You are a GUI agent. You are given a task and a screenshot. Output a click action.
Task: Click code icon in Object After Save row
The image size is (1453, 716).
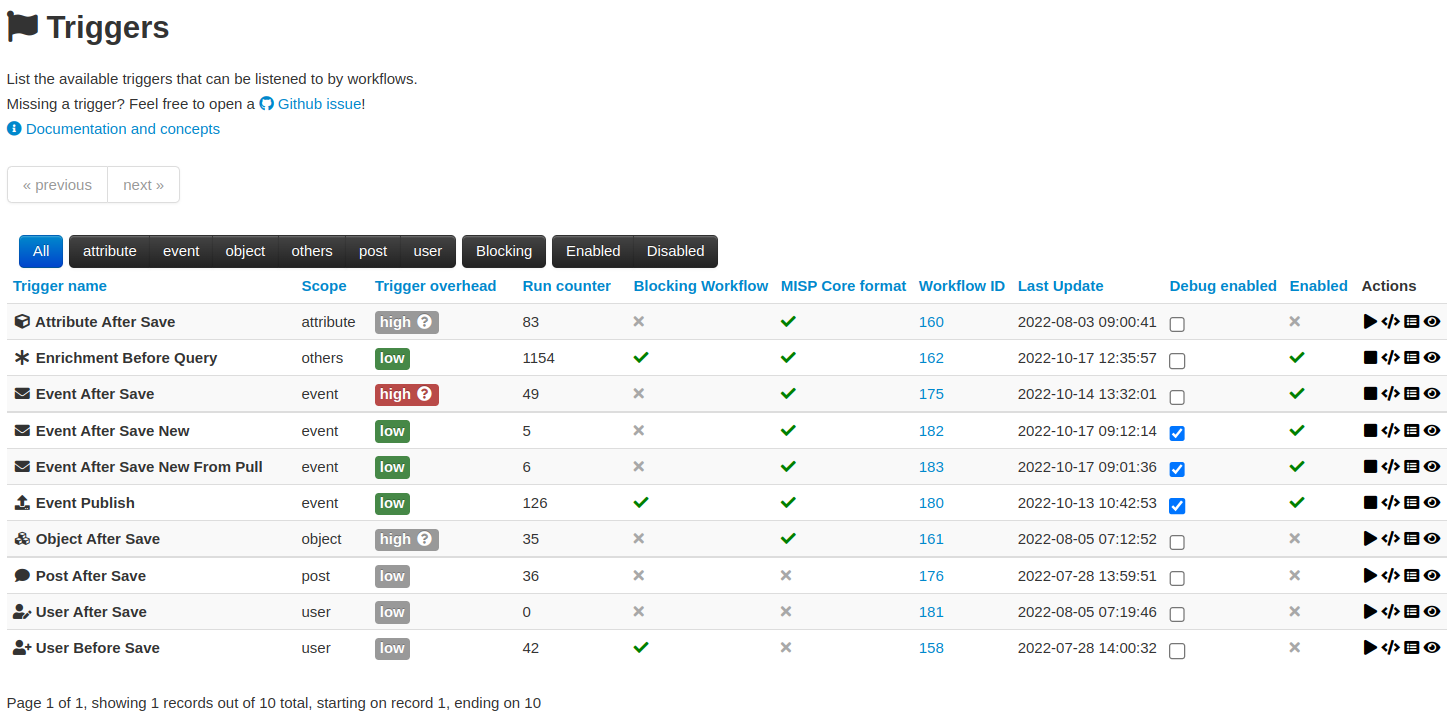pos(1390,539)
